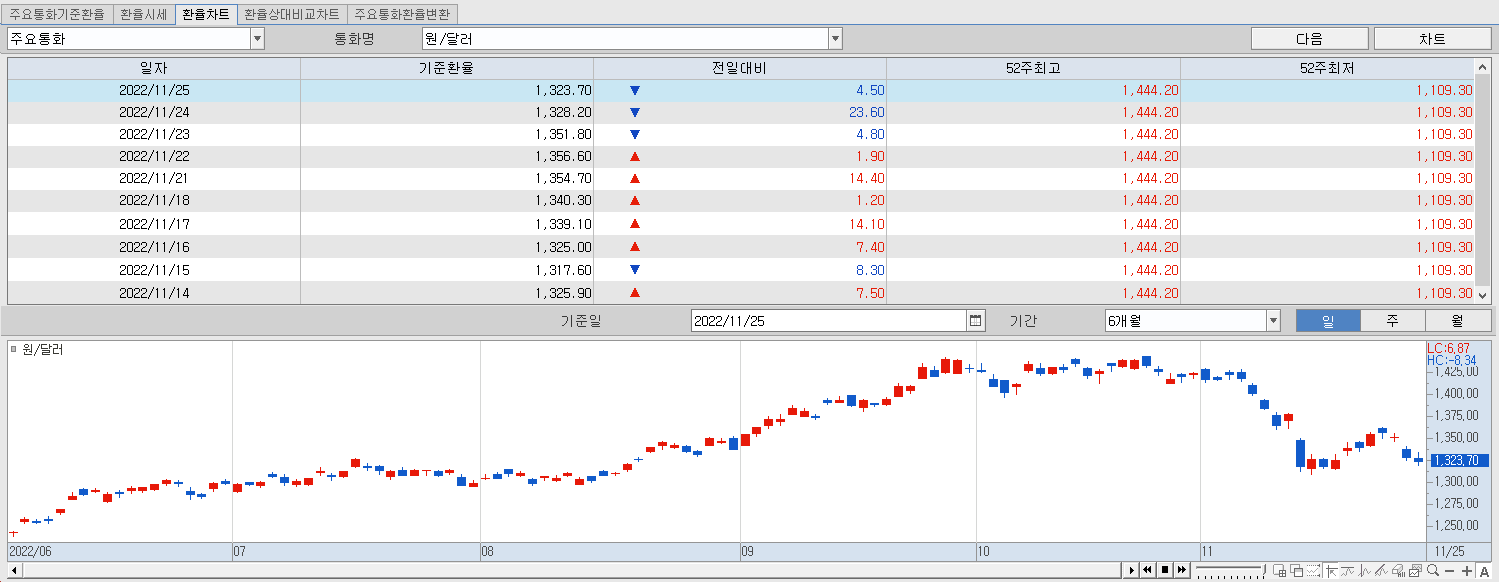Click the 2022/11/16 row date
The height and width of the screenshot is (582, 1499).
pos(154,247)
